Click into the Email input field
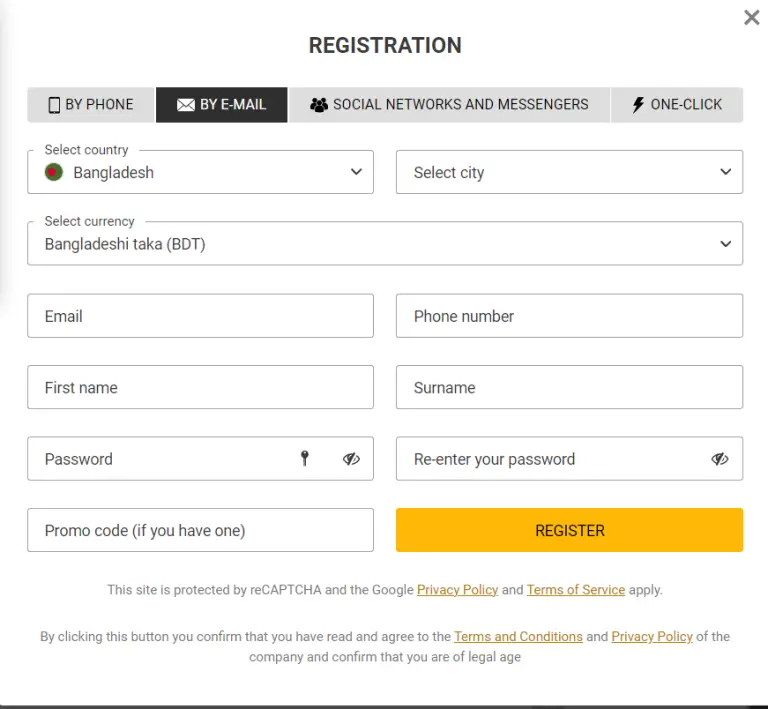The height and width of the screenshot is (709, 768). point(200,316)
